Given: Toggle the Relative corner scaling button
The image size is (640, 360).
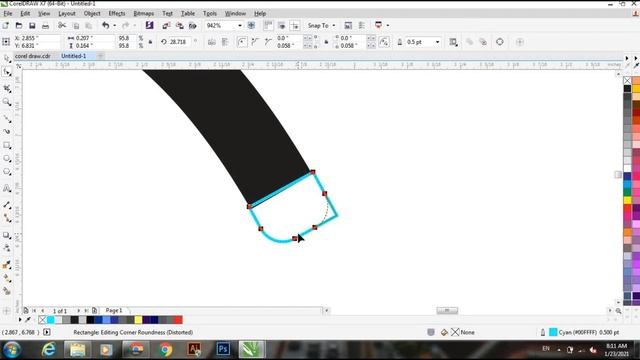Looking at the screenshot, I should pos(384,42).
